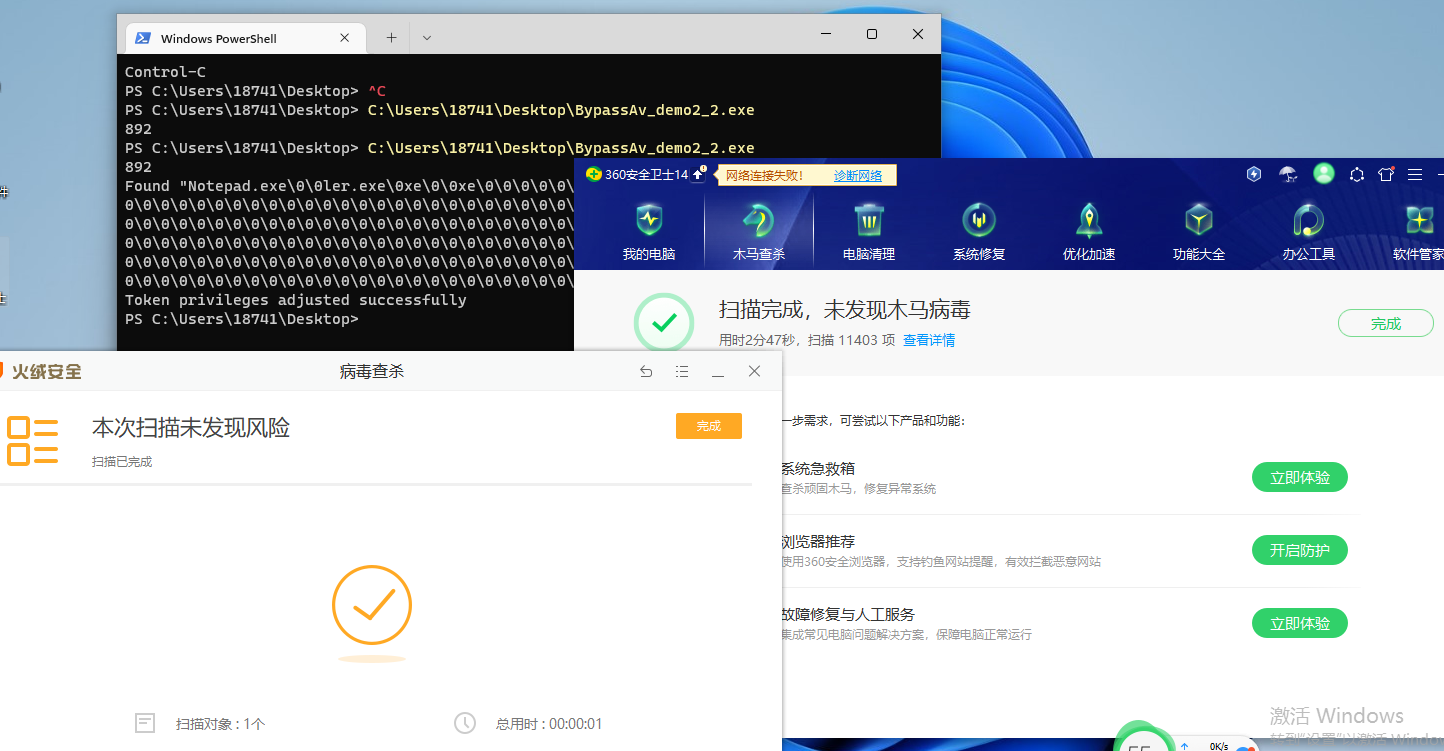Click the 扫描对象 document icon
The width and height of the screenshot is (1444, 751).
point(145,723)
